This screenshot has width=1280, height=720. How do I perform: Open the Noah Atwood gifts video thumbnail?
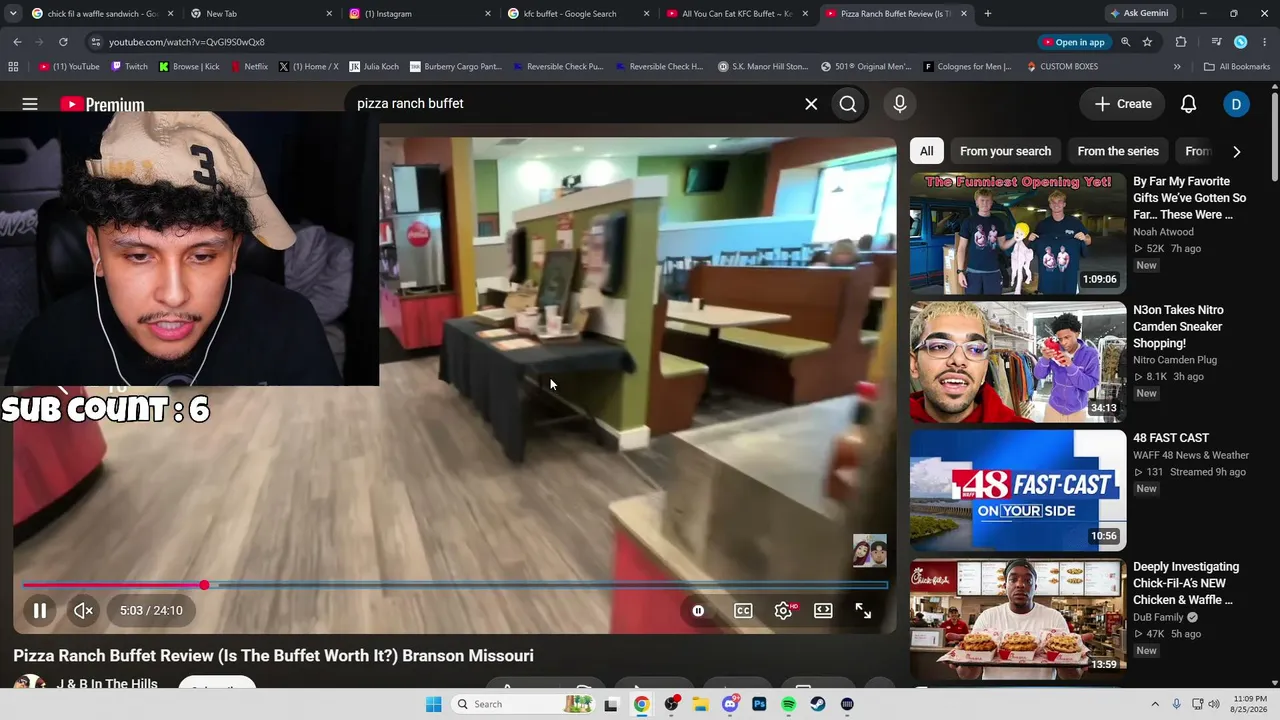1017,234
